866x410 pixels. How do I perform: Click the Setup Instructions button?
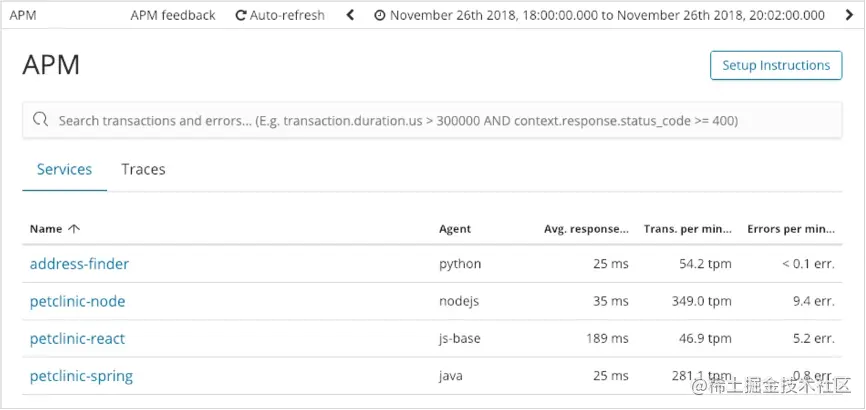point(776,66)
